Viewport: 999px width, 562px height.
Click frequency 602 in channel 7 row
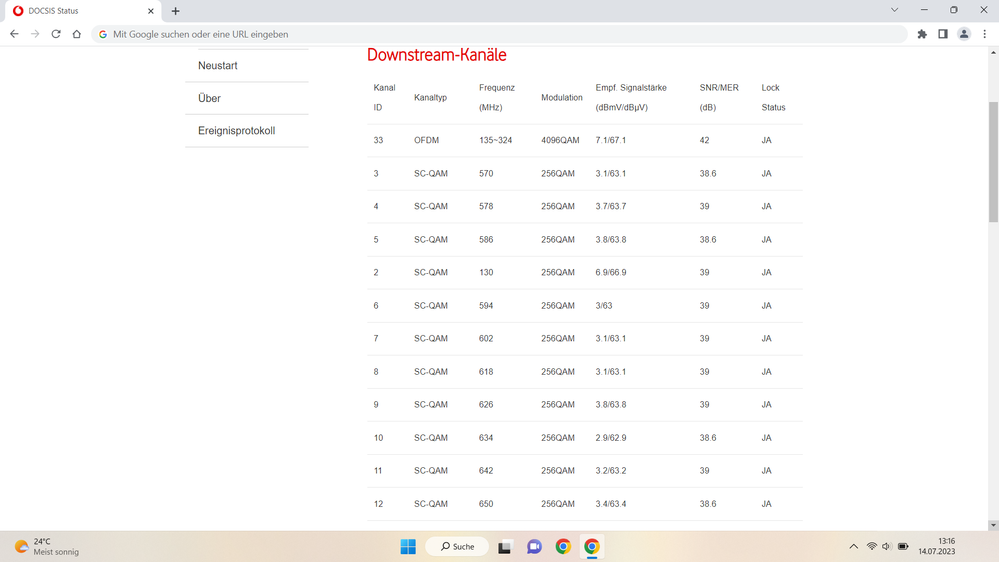coord(486,338)
